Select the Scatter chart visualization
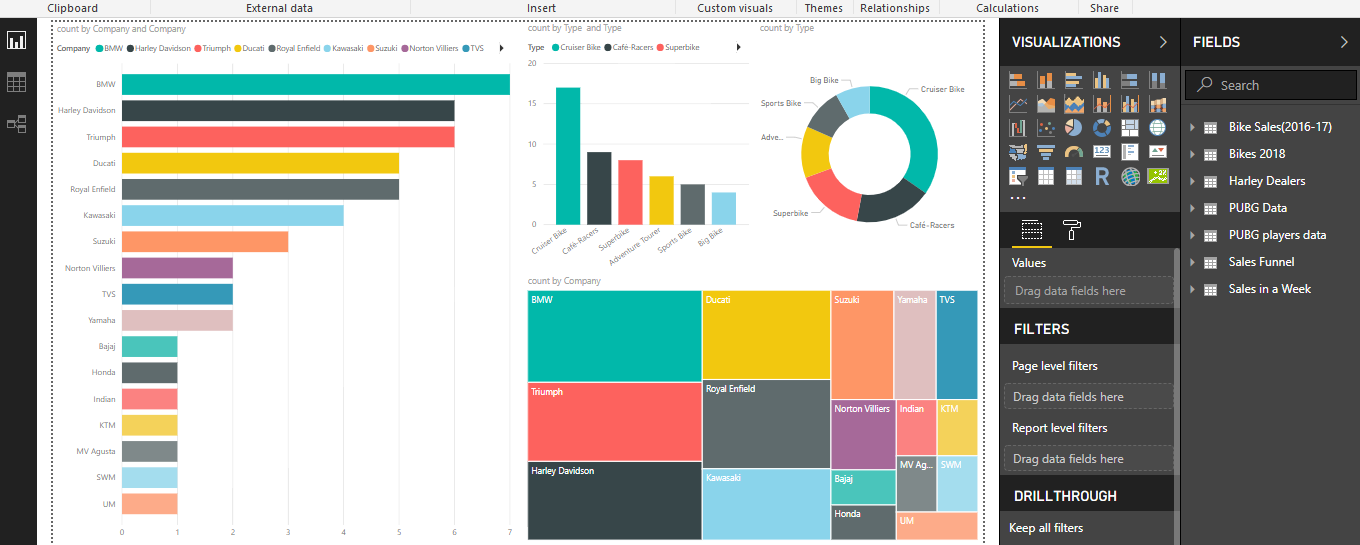The image size is (1360, 545). [1046, 128]
